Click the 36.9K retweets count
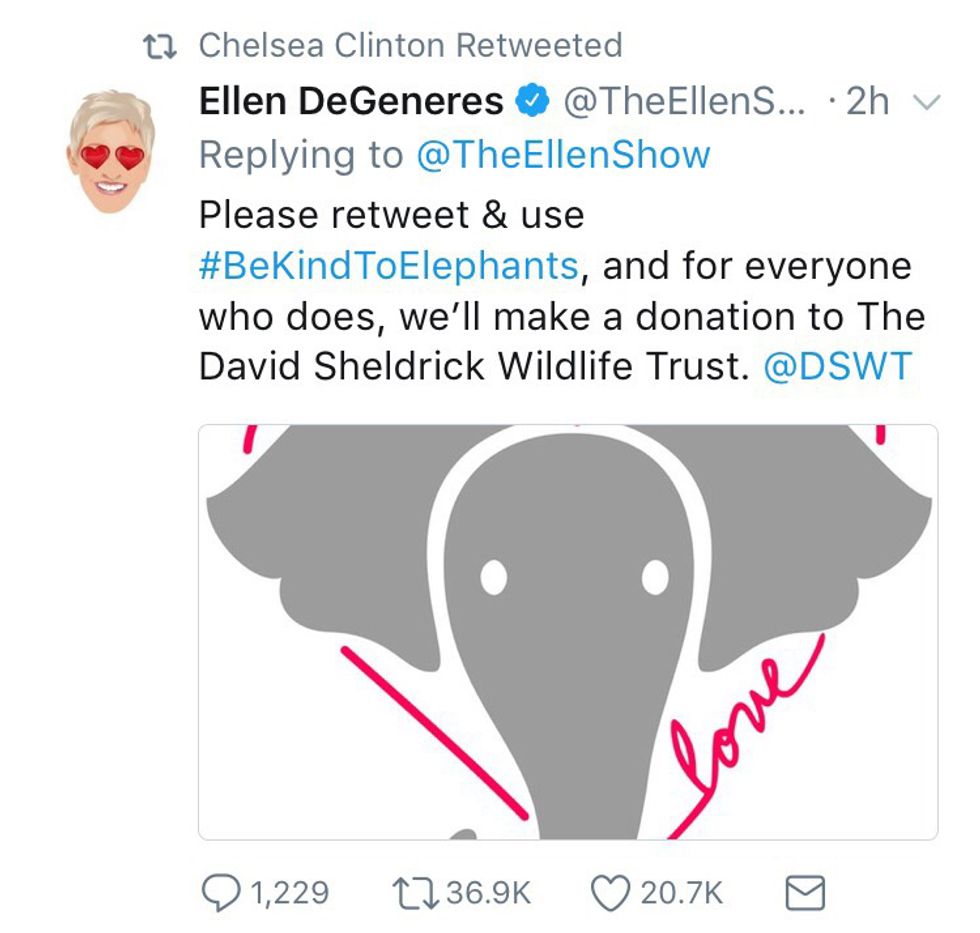The width and height of the screenshot is (980, 933). click(x=488, y=892)
